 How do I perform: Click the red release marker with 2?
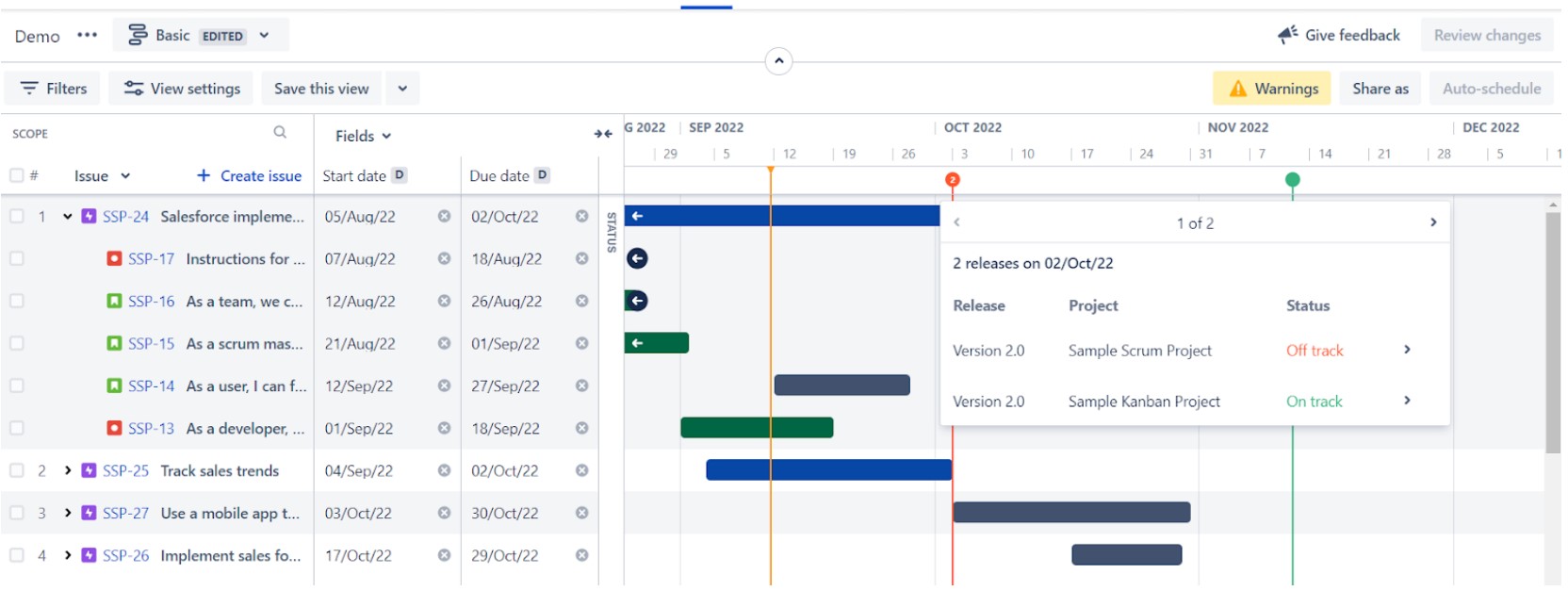952,179
